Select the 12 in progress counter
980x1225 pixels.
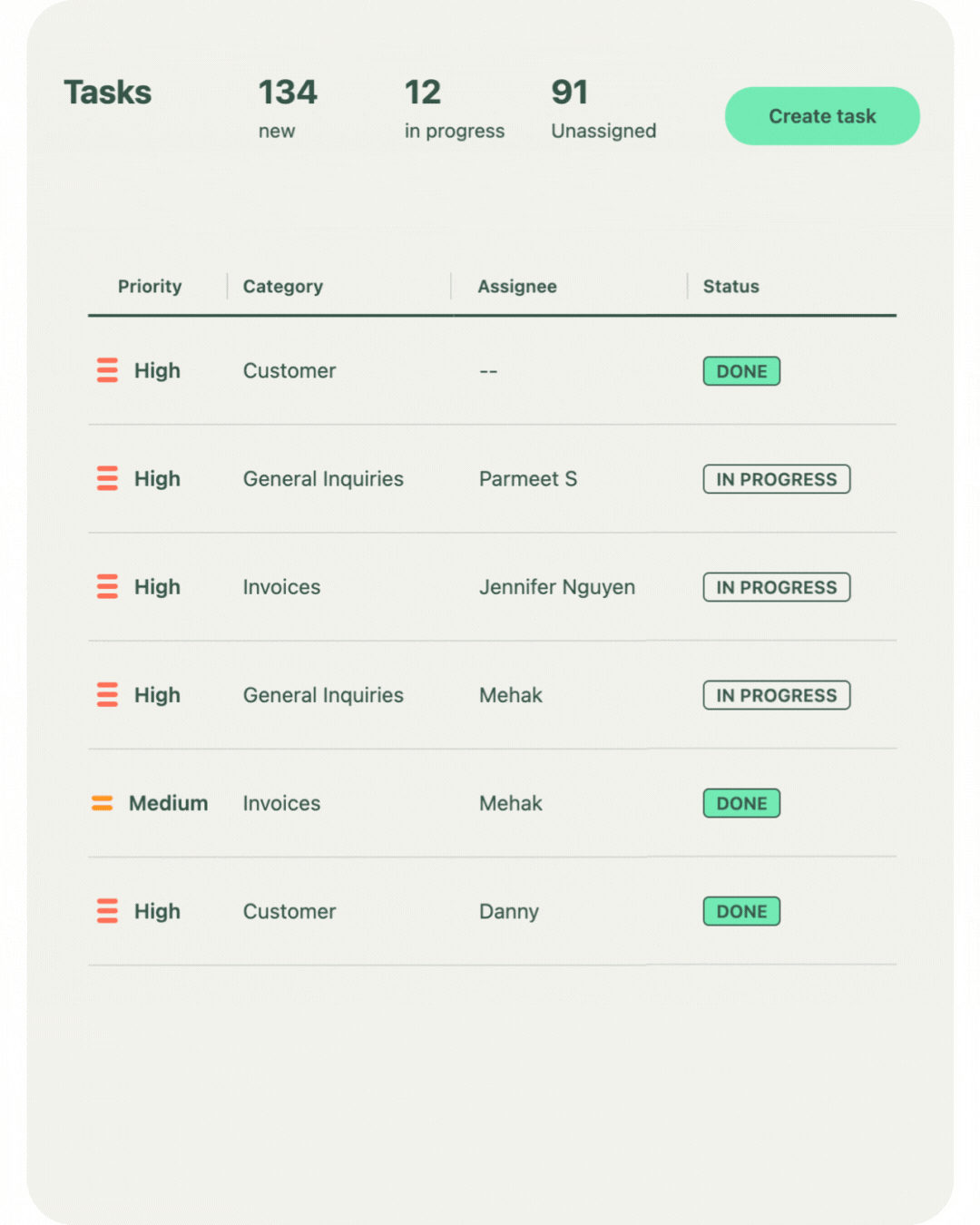pos(454,109)
